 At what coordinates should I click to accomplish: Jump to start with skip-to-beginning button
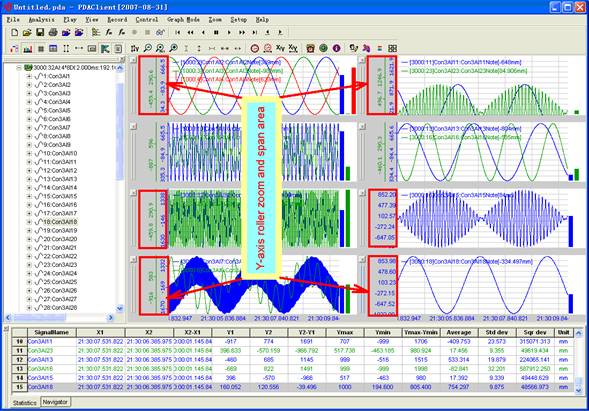[x=178, y=33]
